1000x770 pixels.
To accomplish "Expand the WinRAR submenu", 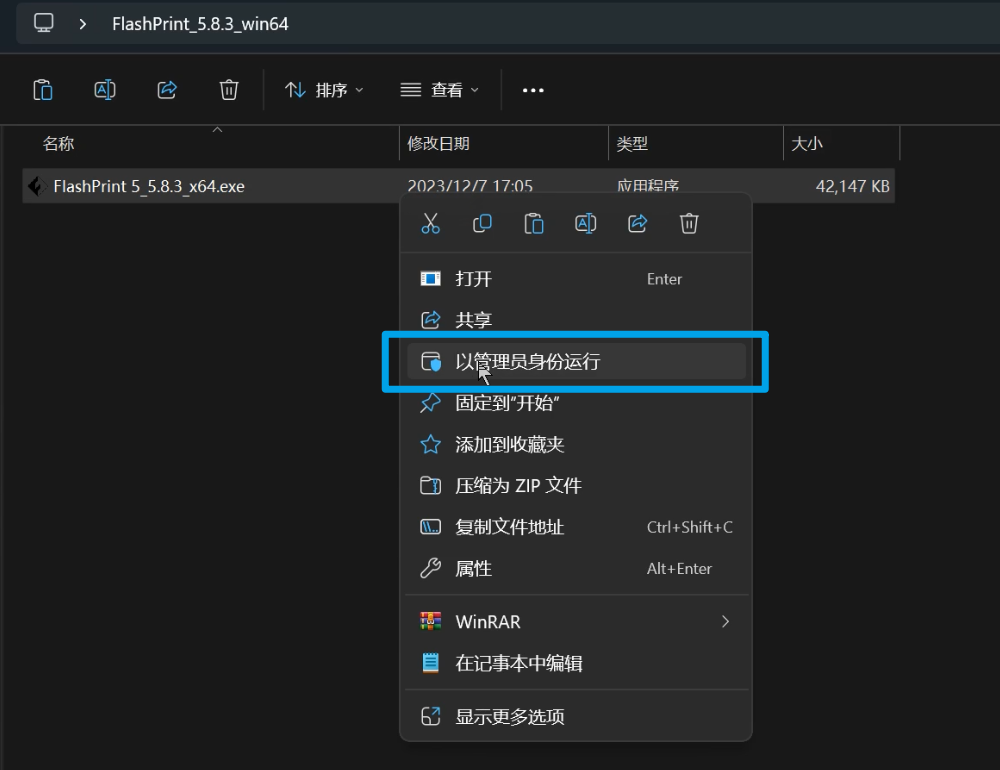I will pos(577,621).
